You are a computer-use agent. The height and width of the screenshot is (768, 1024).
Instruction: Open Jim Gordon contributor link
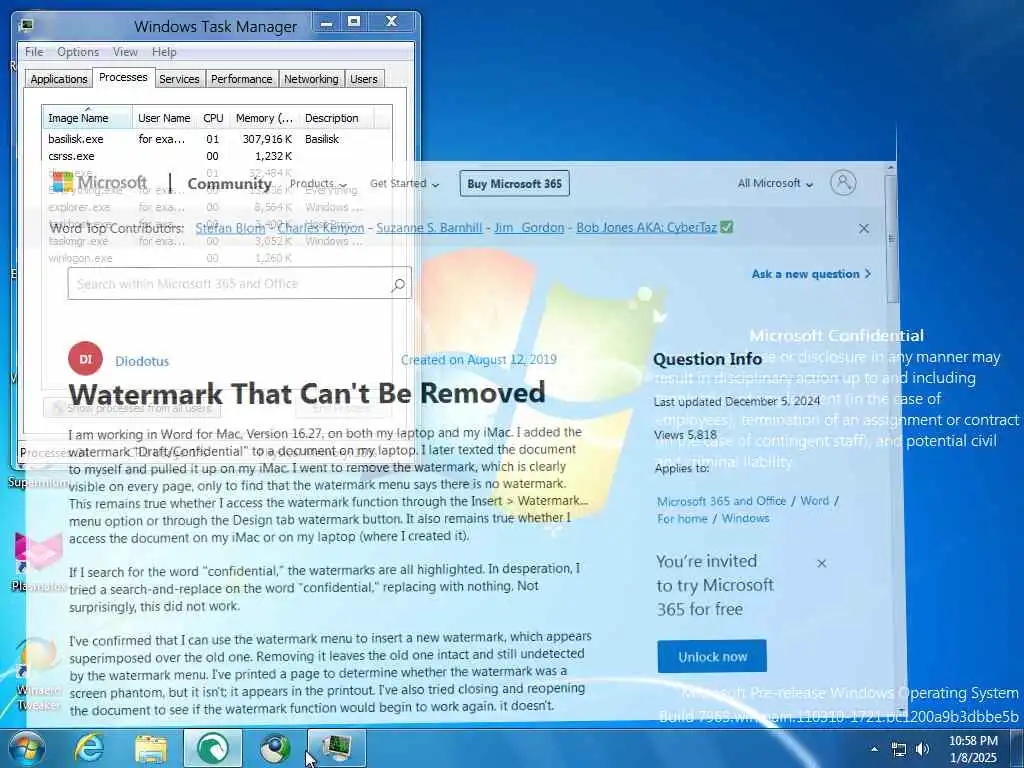pos(529,227)
